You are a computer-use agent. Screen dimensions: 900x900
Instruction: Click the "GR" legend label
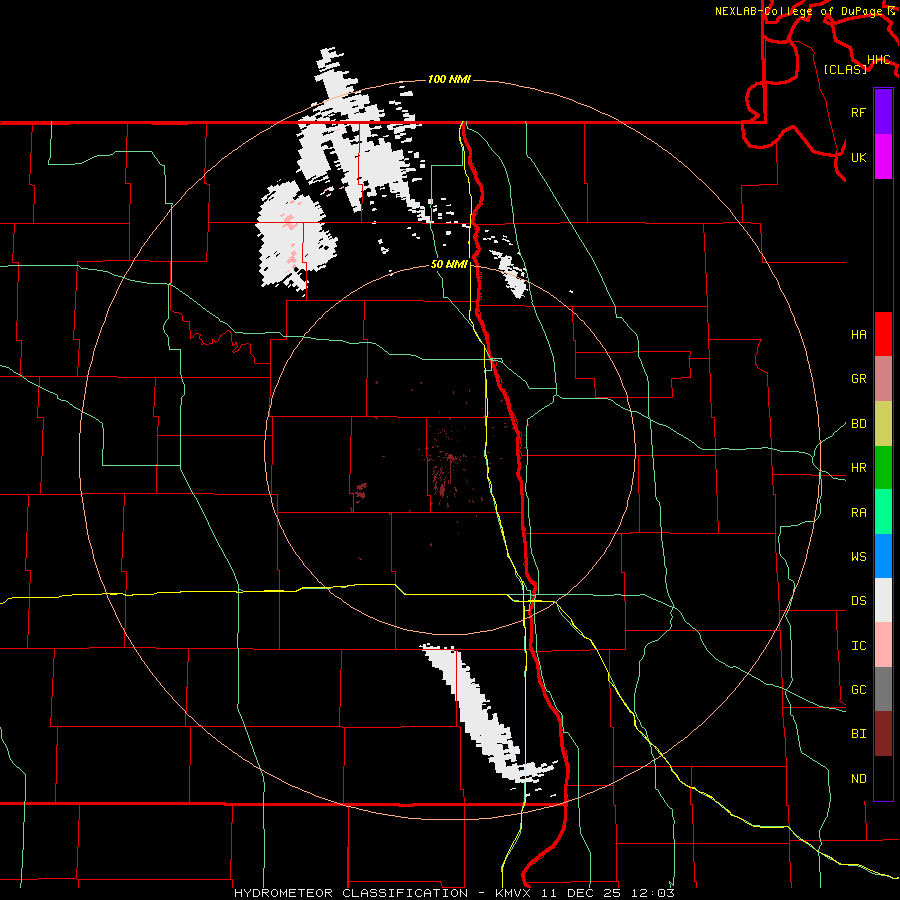point(858,379)
